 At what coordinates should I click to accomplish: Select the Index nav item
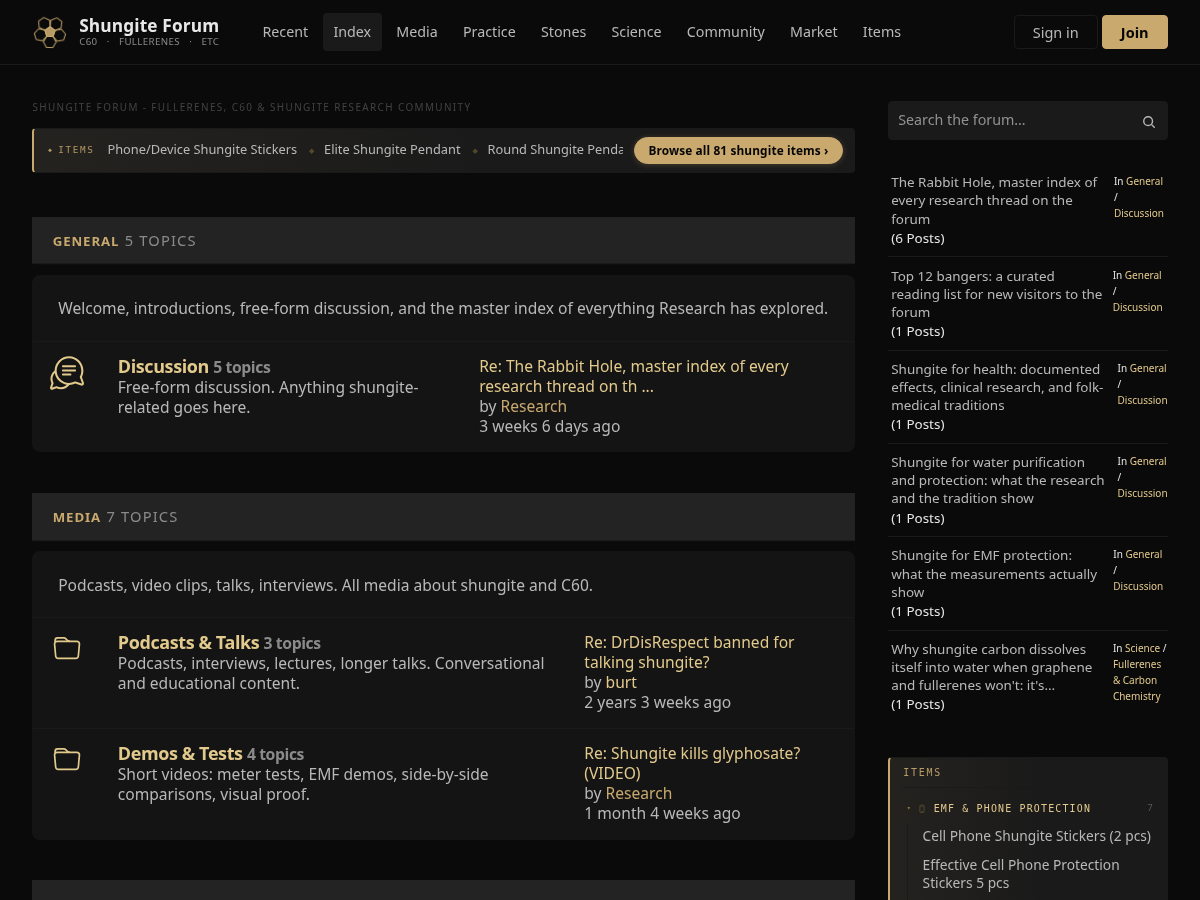(352, 32)
